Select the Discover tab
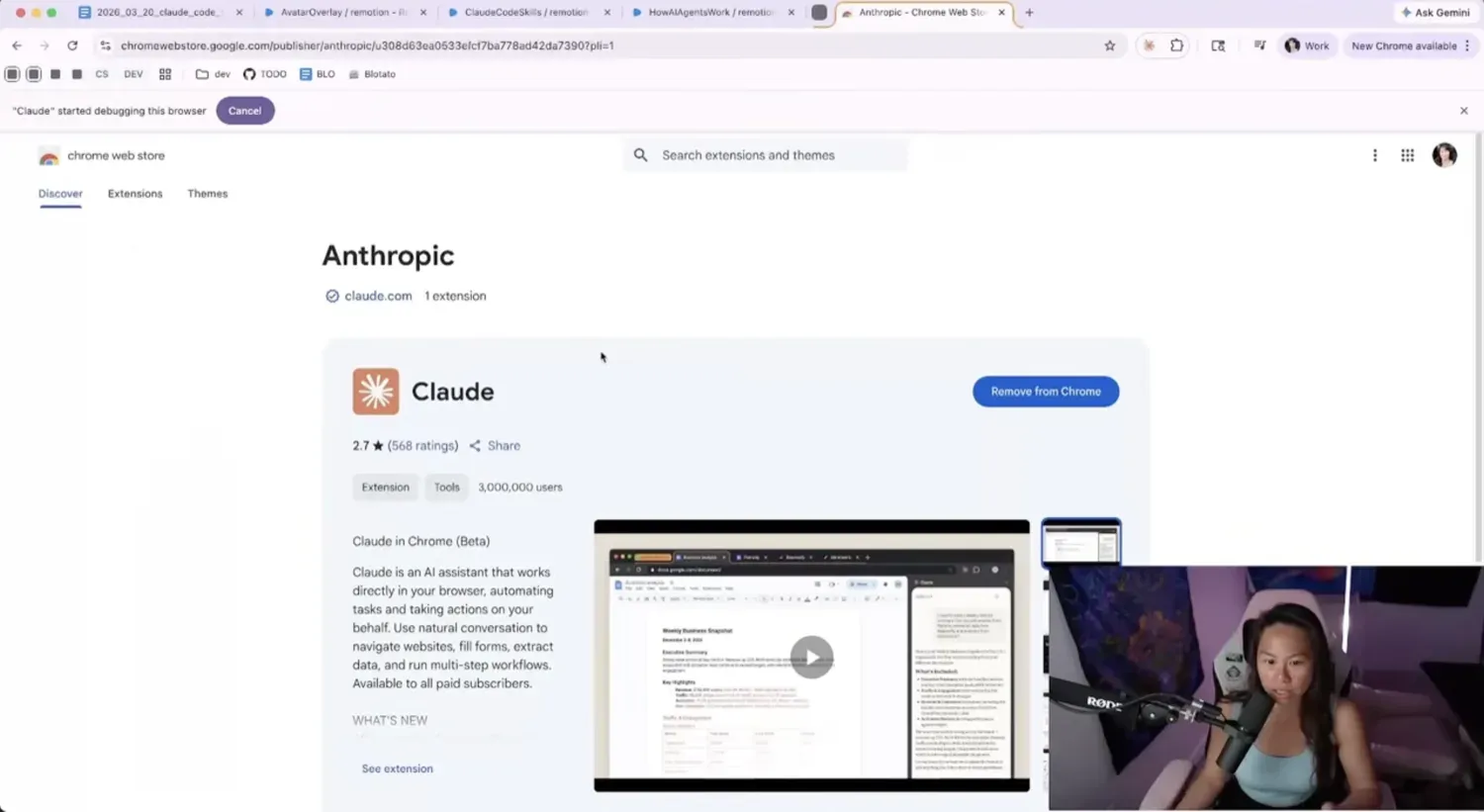Viewport: 1484px width, 812px height. tap(60, 194)
